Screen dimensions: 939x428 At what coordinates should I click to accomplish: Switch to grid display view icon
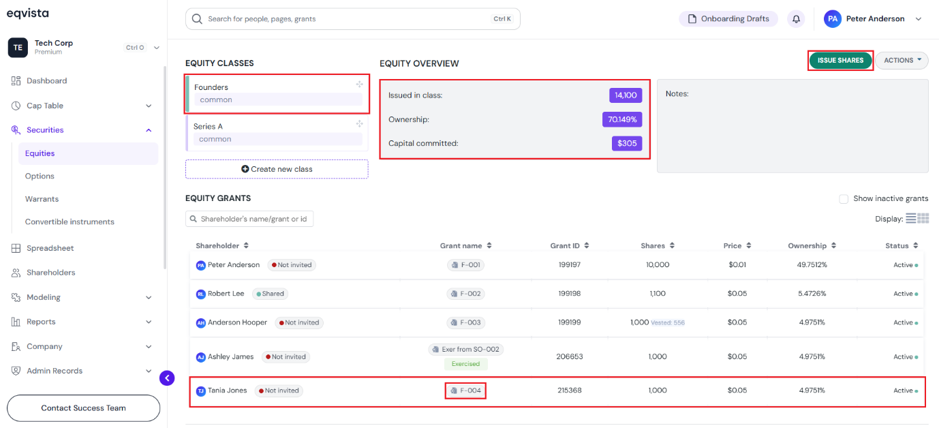click(923, 218)
